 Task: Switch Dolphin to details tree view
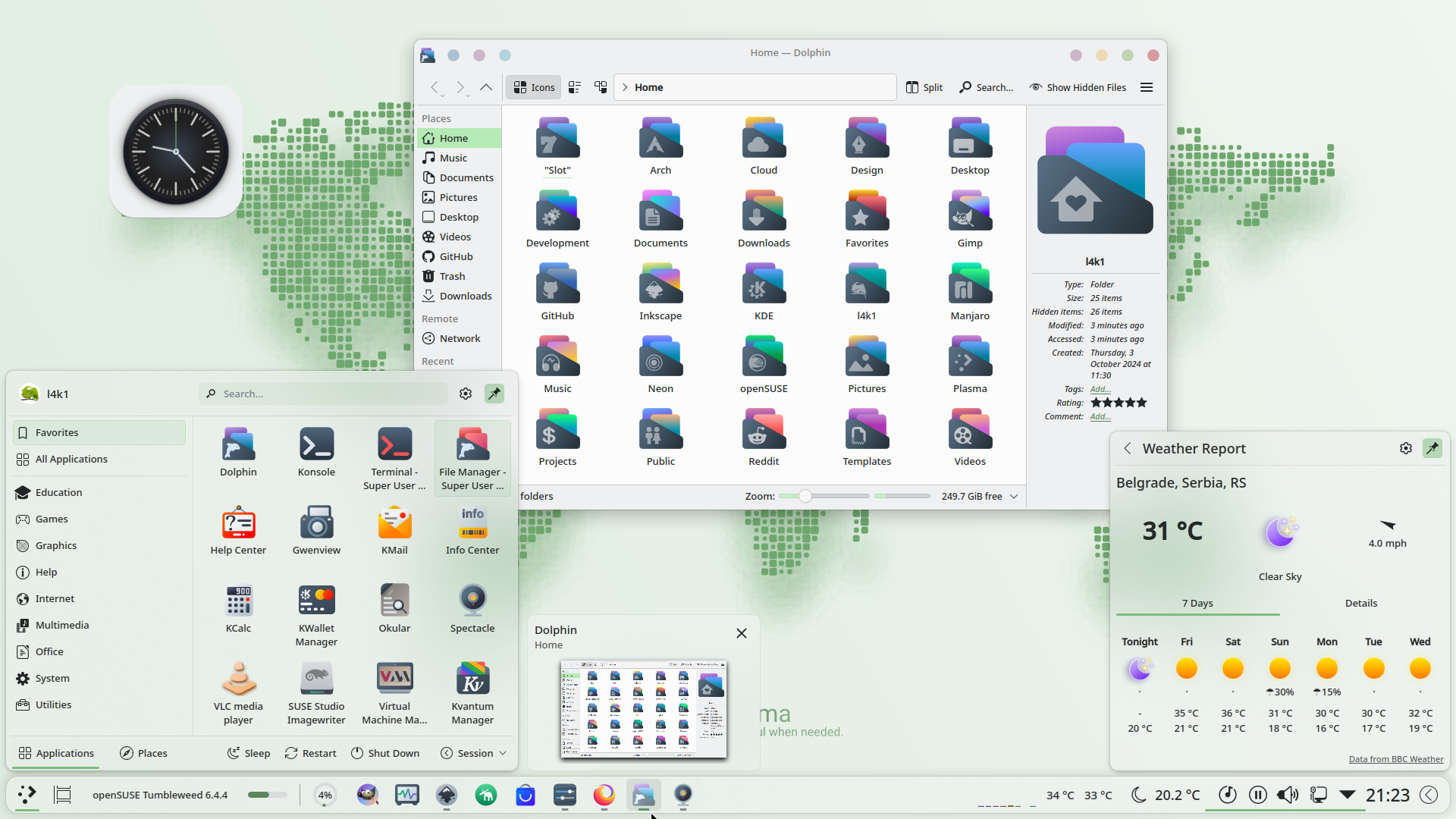[601, 87]
